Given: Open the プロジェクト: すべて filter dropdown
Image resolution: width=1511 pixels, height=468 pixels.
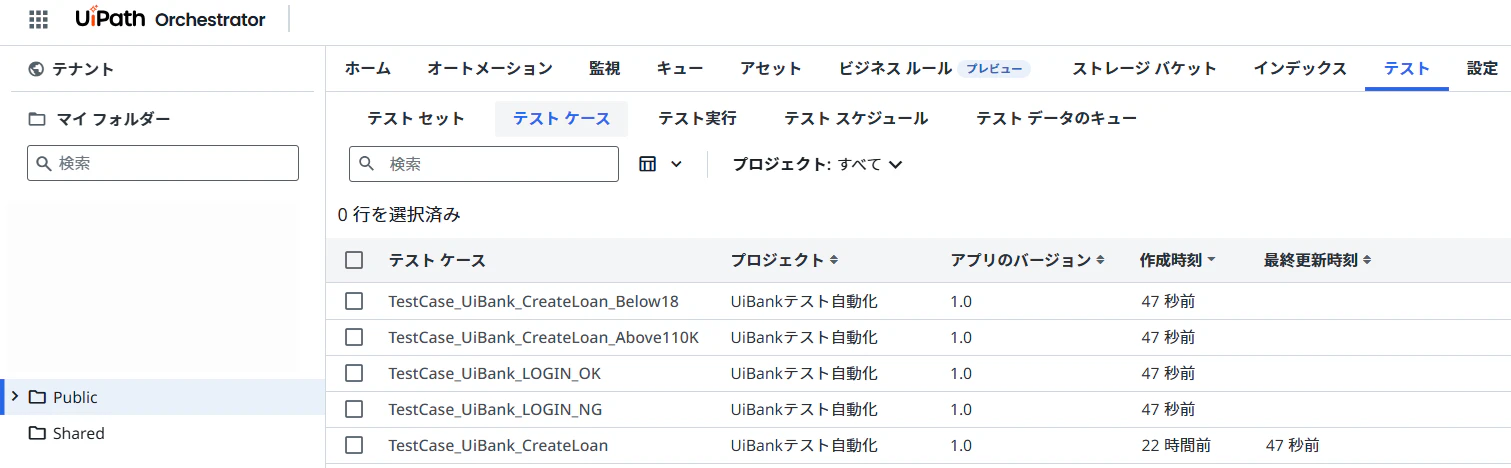Looking at the screenshot, I should 818,164.
